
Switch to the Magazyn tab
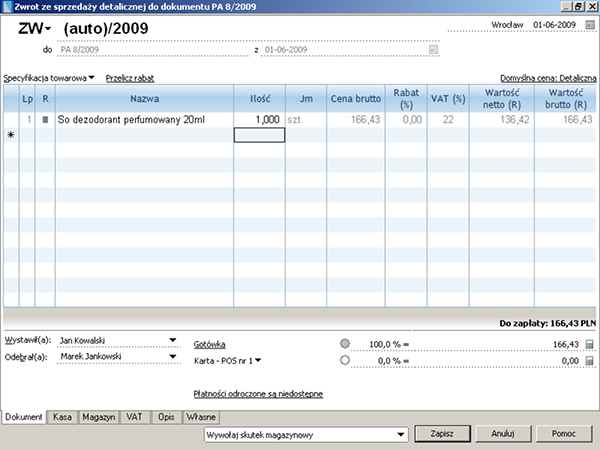[x=99, y=416]
